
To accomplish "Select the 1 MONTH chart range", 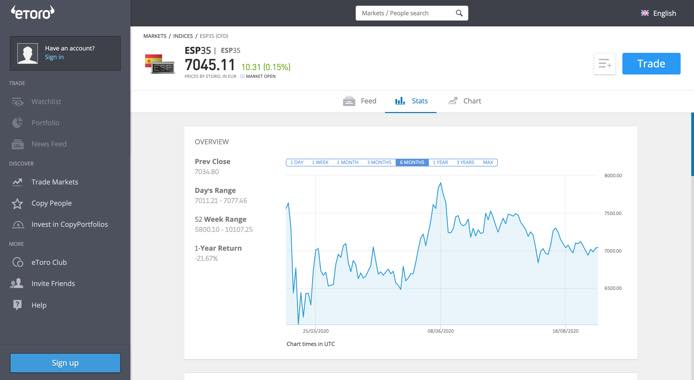I will [x=347, y=162].
